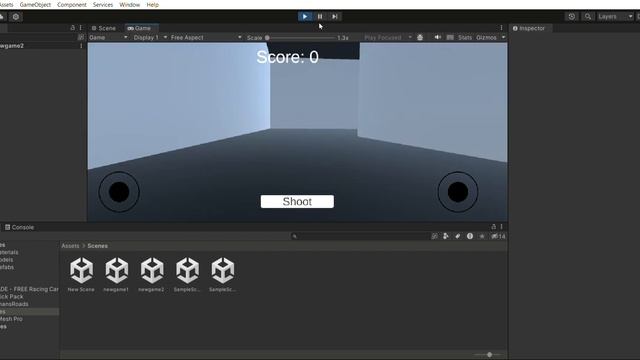This screenshot has width=640, height=360.
Task: Select the newgame2 scene asset thumbnail
Action: click(152, 270)
